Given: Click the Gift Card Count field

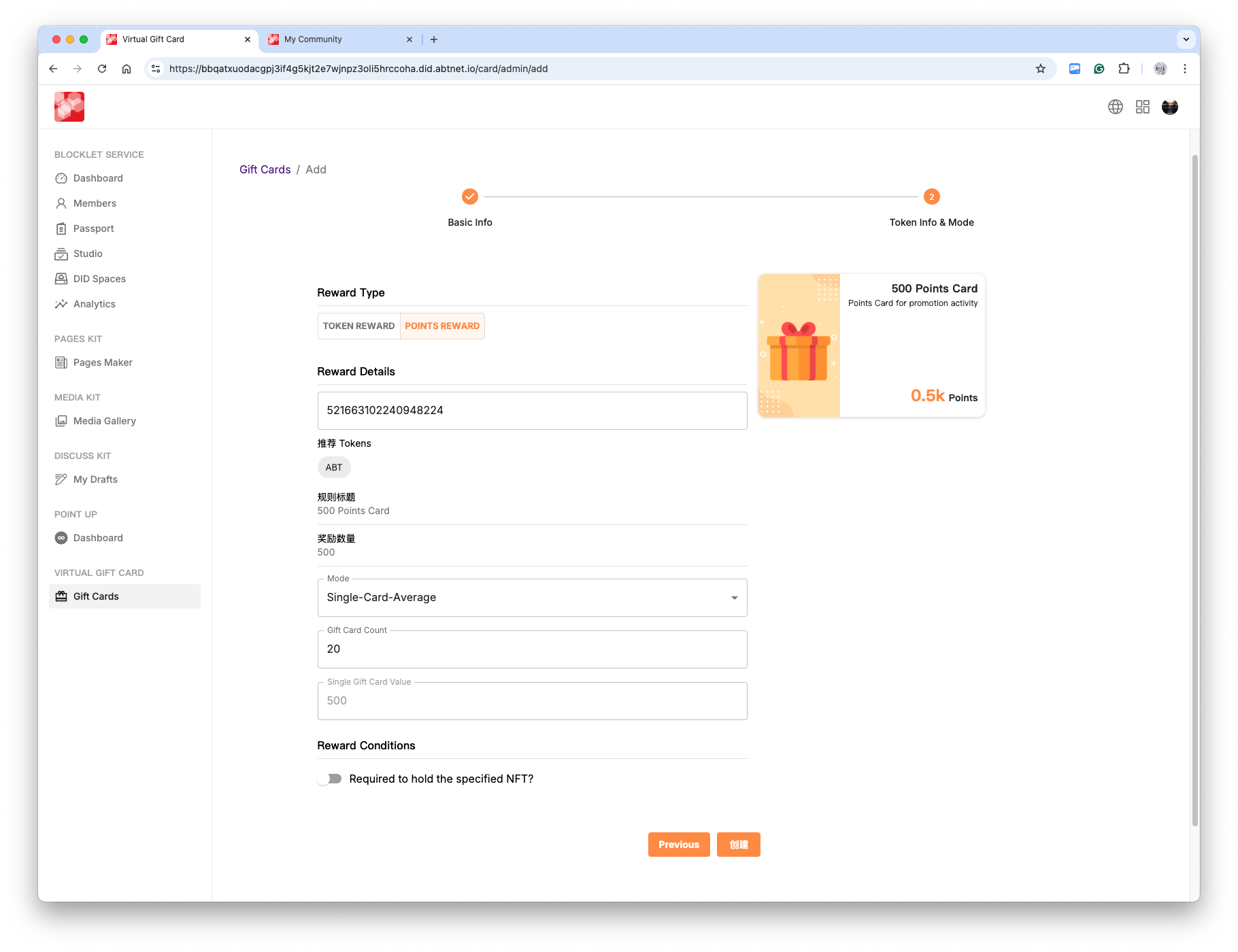Looking at the screenshot, I should click(532, 649).
